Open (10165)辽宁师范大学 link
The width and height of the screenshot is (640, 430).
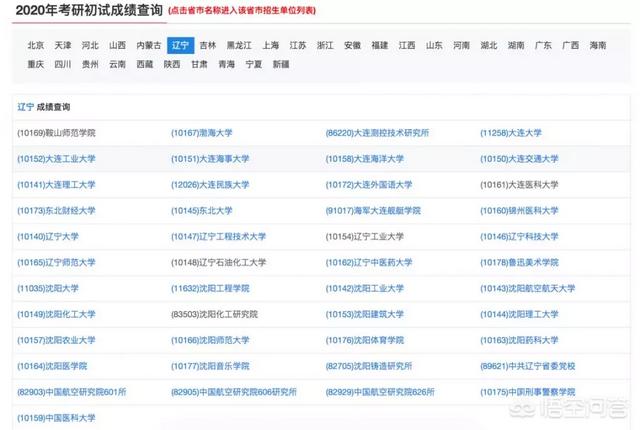[x=56, y=262]
